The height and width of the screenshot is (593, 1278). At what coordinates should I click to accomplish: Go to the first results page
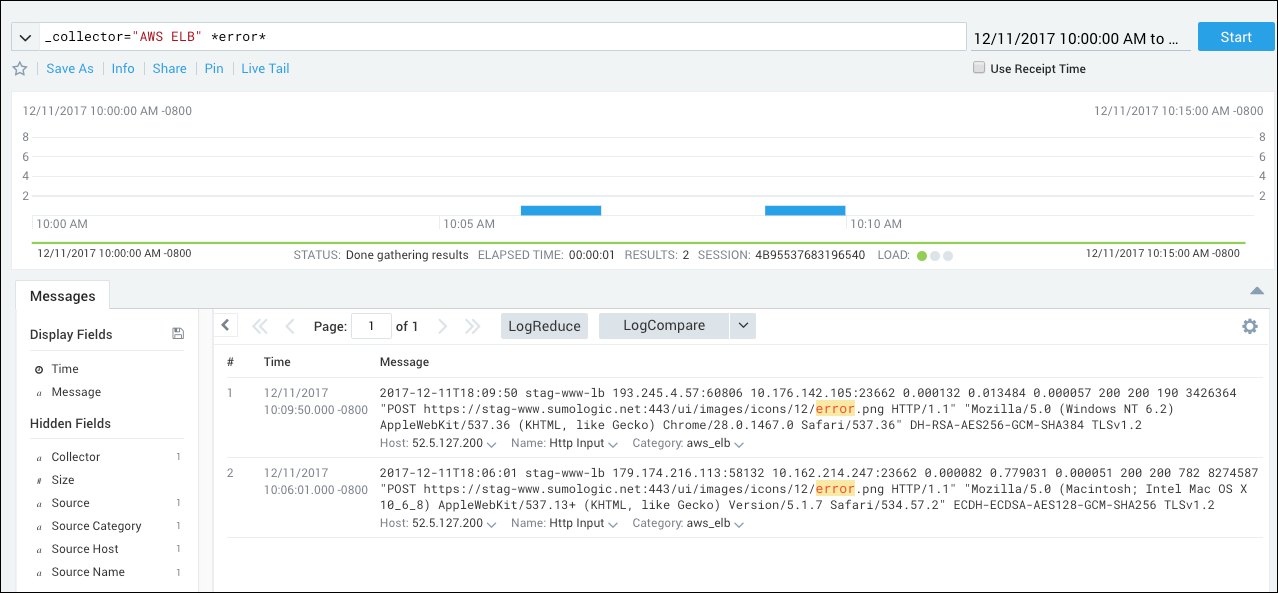pos(260,326)
